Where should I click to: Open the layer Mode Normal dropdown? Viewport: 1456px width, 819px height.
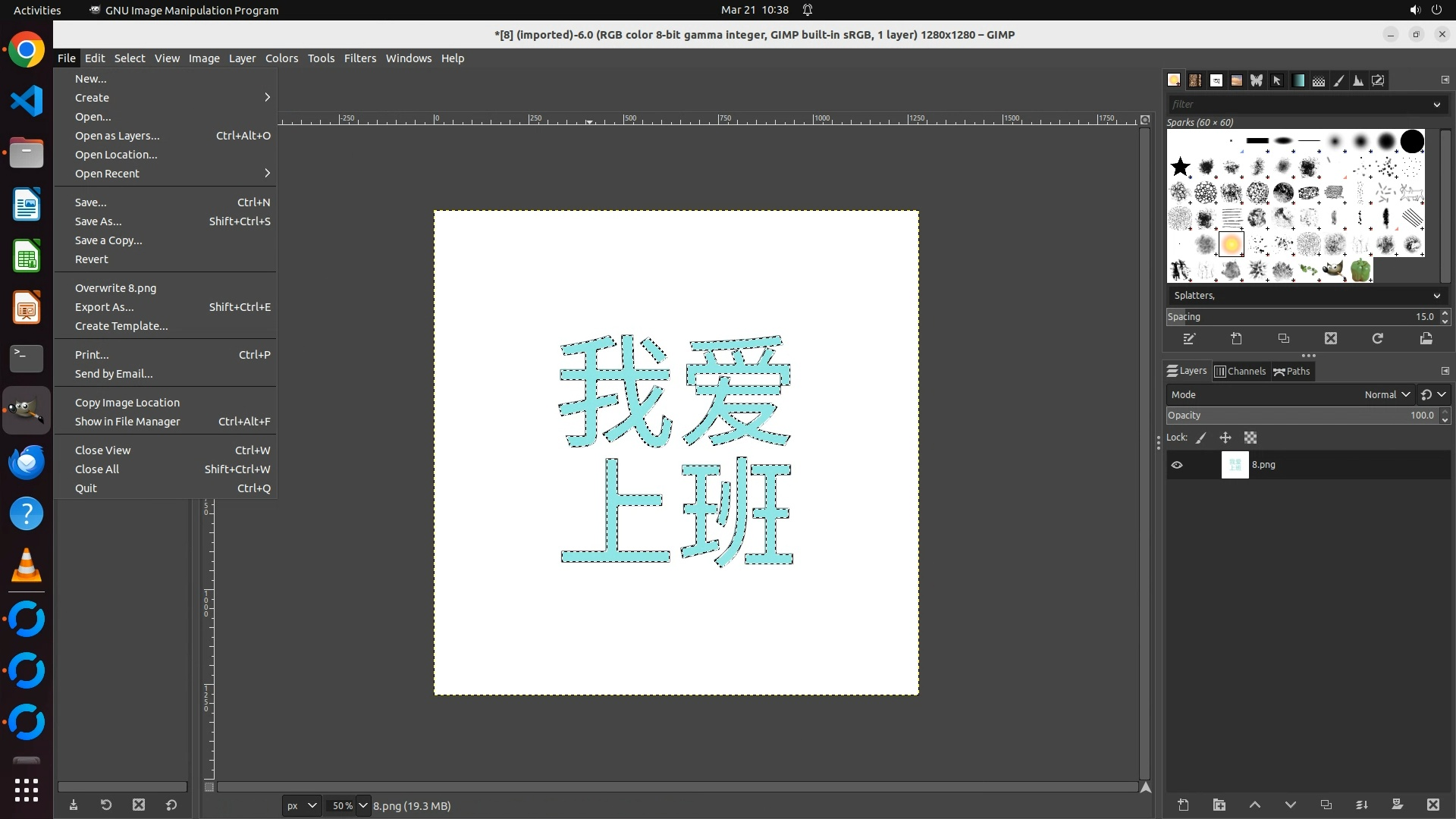point(1386,394)
